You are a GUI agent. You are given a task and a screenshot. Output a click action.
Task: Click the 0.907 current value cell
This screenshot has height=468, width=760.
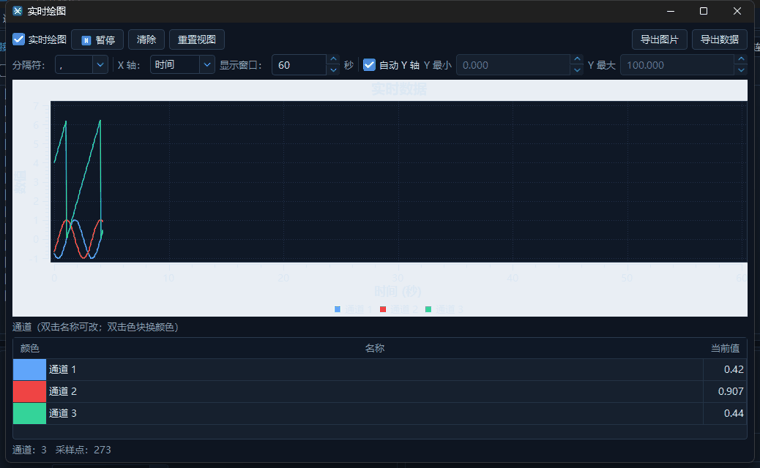pos(725,391)
